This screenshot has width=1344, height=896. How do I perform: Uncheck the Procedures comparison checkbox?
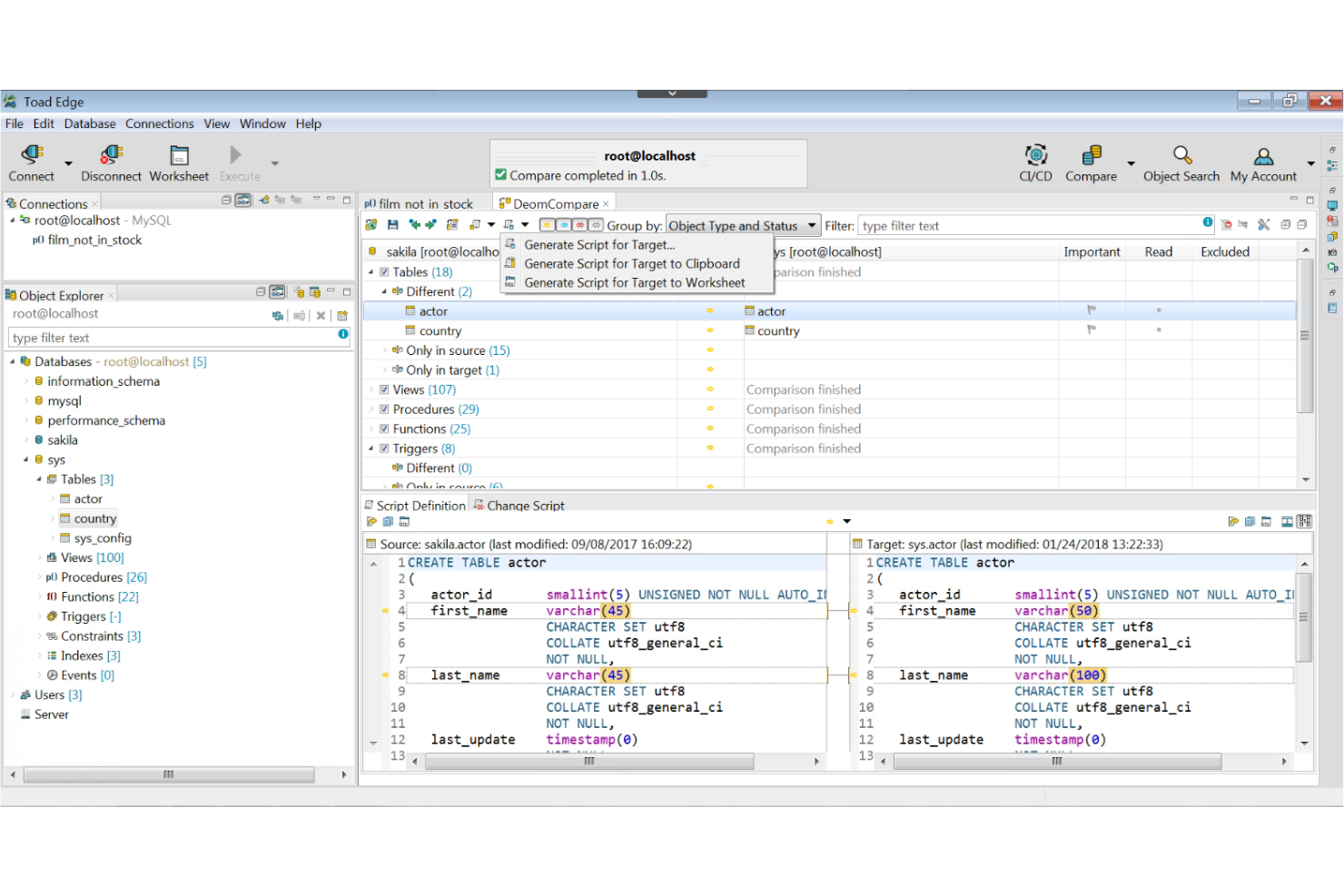pyautogui.click(x=384, y=409)
